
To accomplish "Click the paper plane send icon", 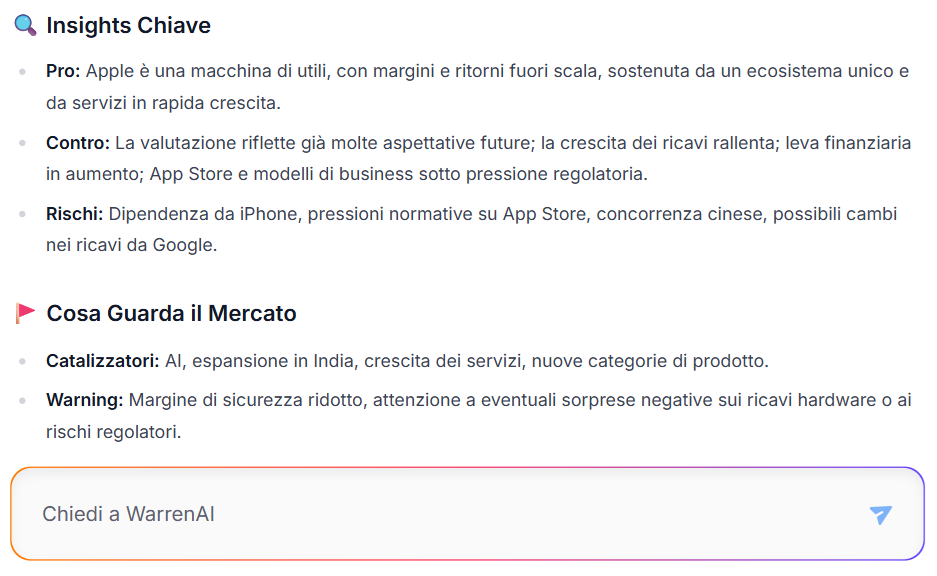I will click(x=880, y=514).
